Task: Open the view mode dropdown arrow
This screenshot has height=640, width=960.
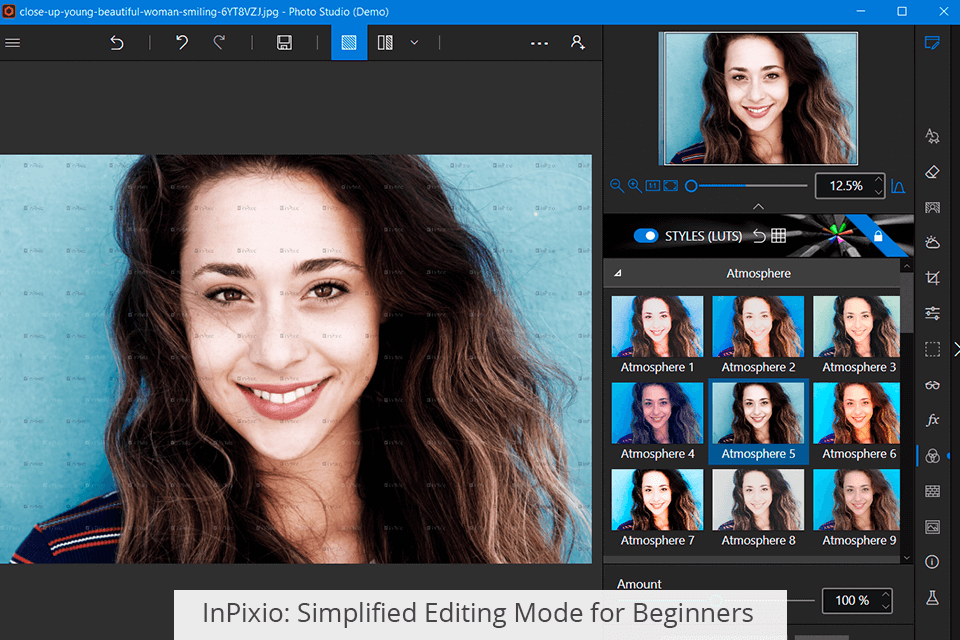Action: pyautogui.click(x=414, y=43)
